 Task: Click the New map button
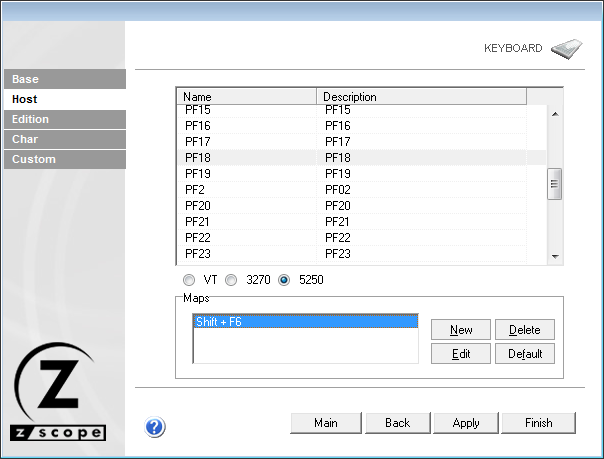[461, 330]
